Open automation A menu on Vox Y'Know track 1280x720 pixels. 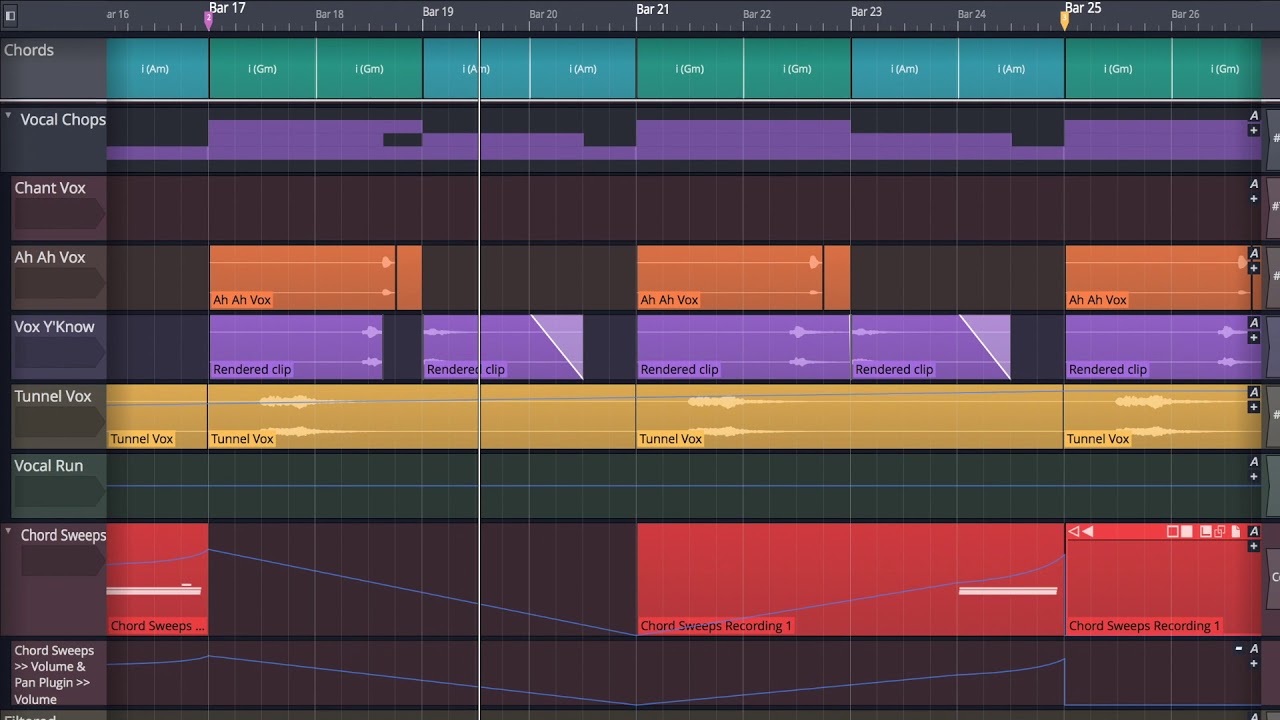coord(1254,323)
